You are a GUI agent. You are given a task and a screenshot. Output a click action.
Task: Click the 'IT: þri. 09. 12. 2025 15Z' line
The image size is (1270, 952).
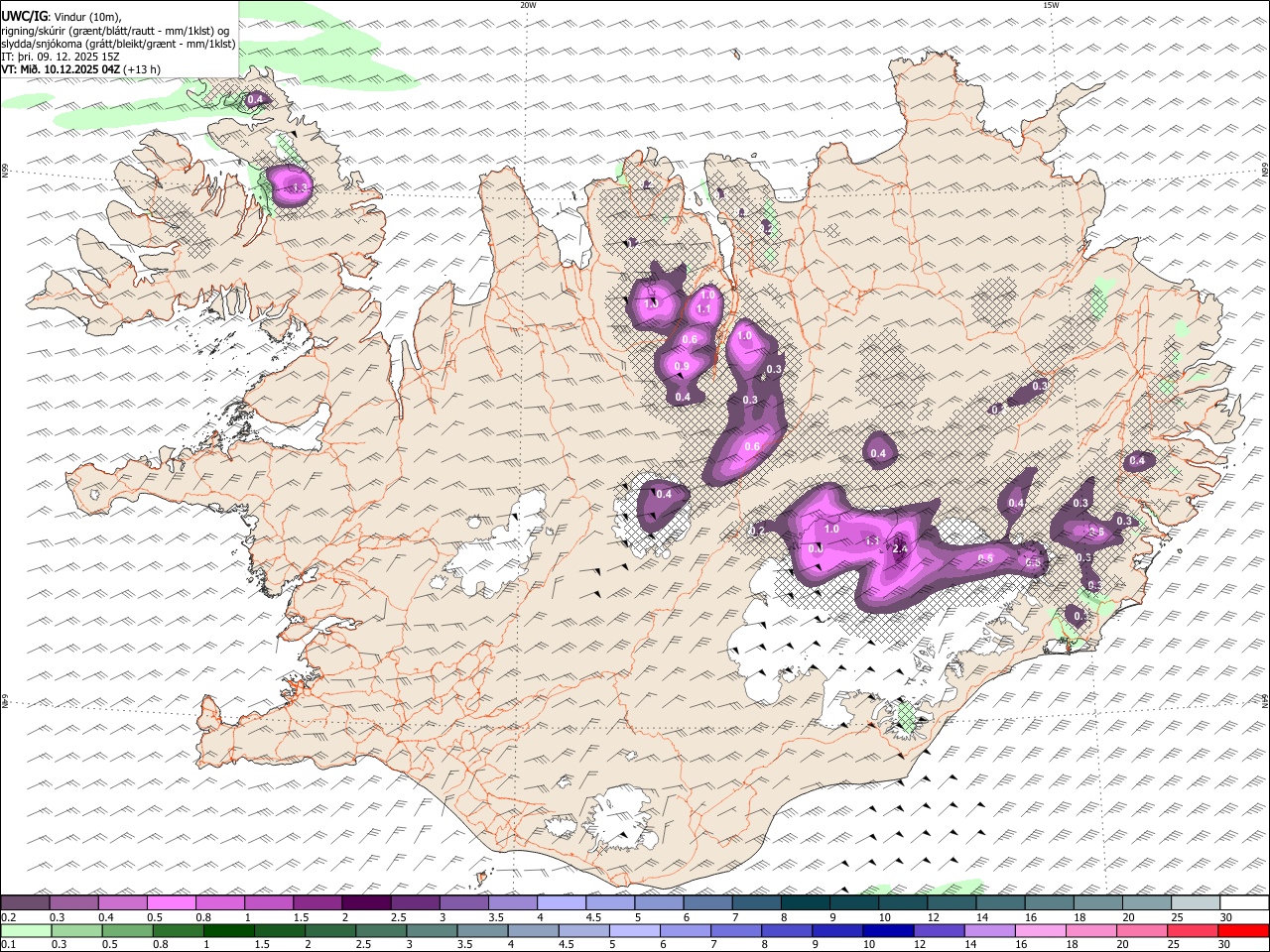pos(61,57)
